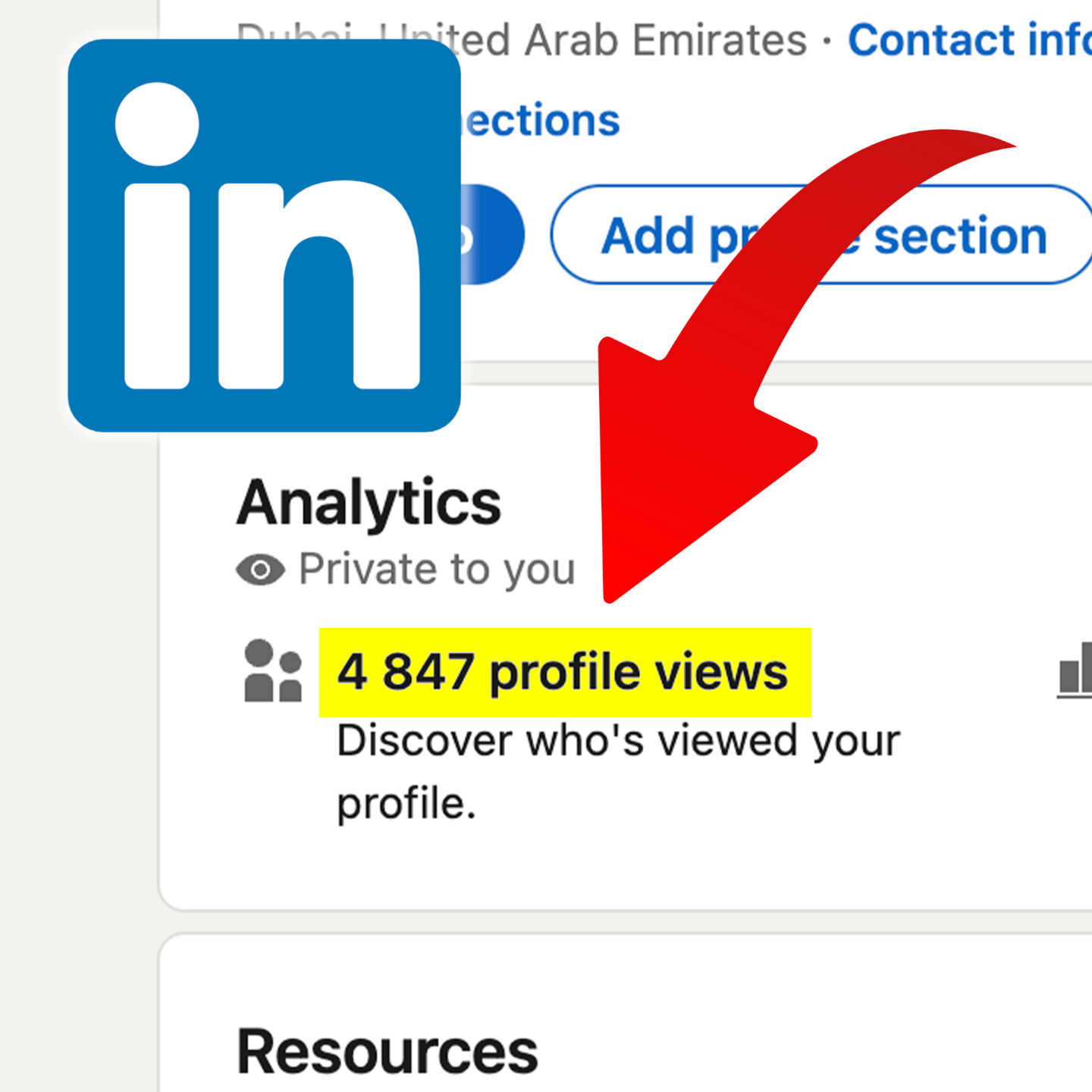Click the grey page margin beside the cards
This screenshot has width=1092, height=1092.
tap(76, 682)
